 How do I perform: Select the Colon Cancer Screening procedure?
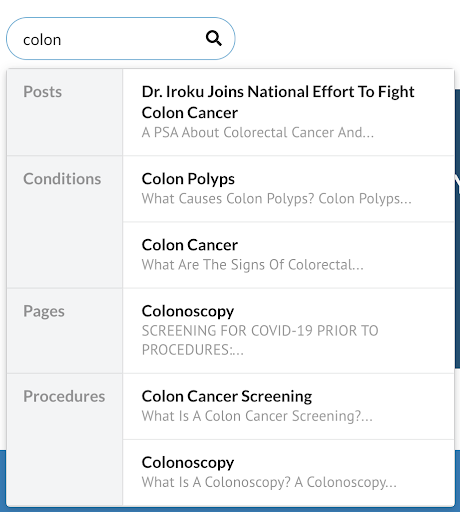(288, 406)
